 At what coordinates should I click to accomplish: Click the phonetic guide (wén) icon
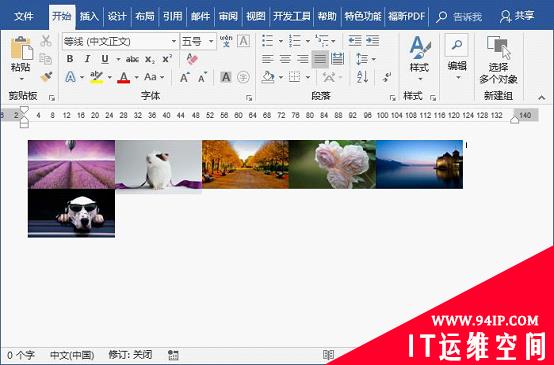click(x=226, y=41)
